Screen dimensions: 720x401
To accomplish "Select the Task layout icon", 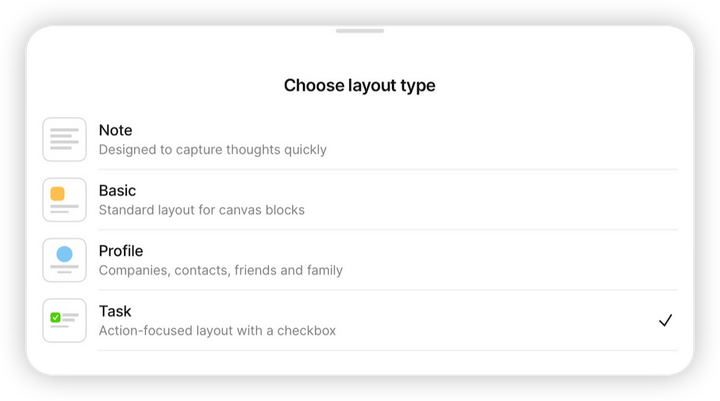I will (64, 320).
